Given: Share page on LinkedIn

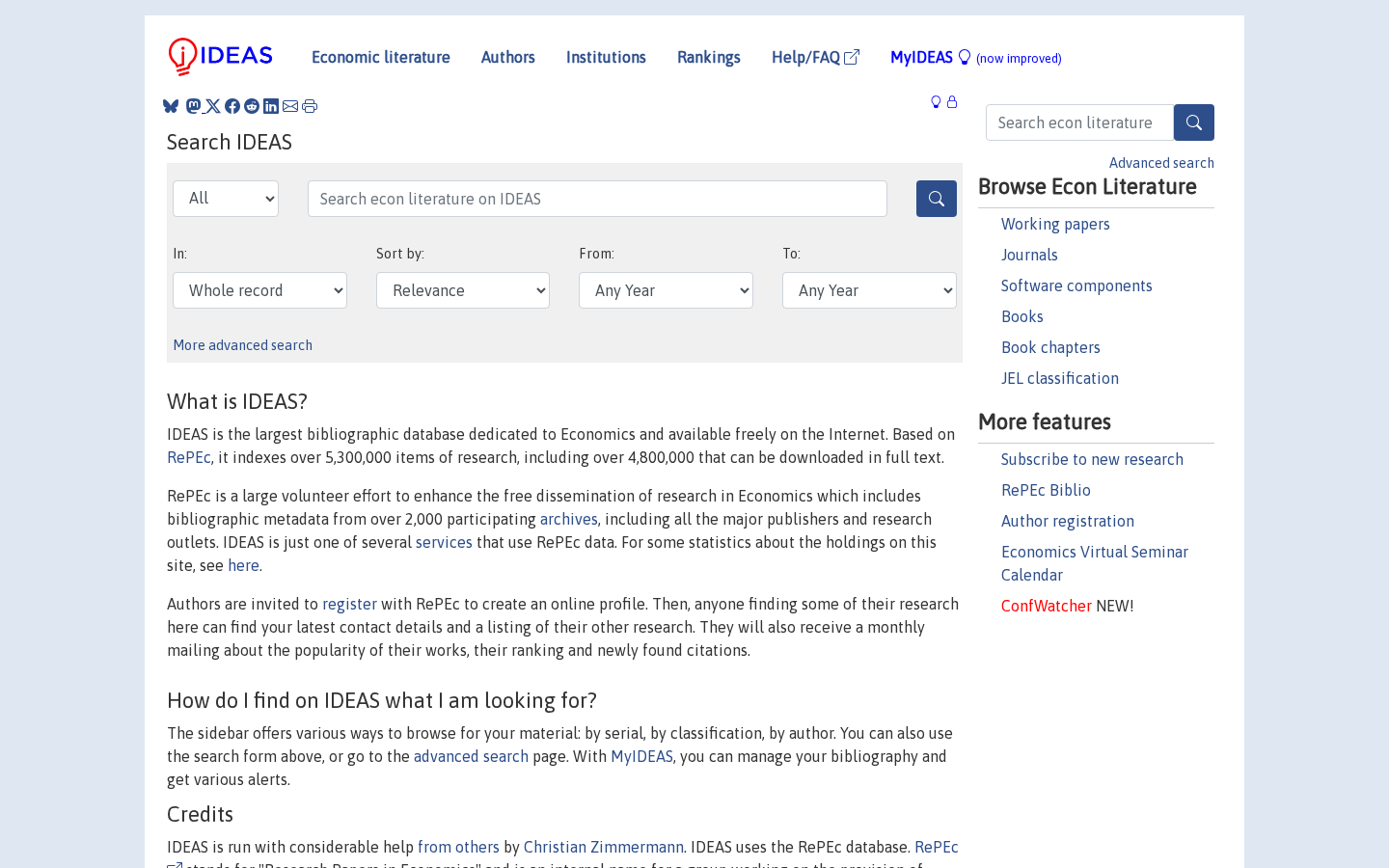Looking at the screenshot, I should click(x=271, y=106).
